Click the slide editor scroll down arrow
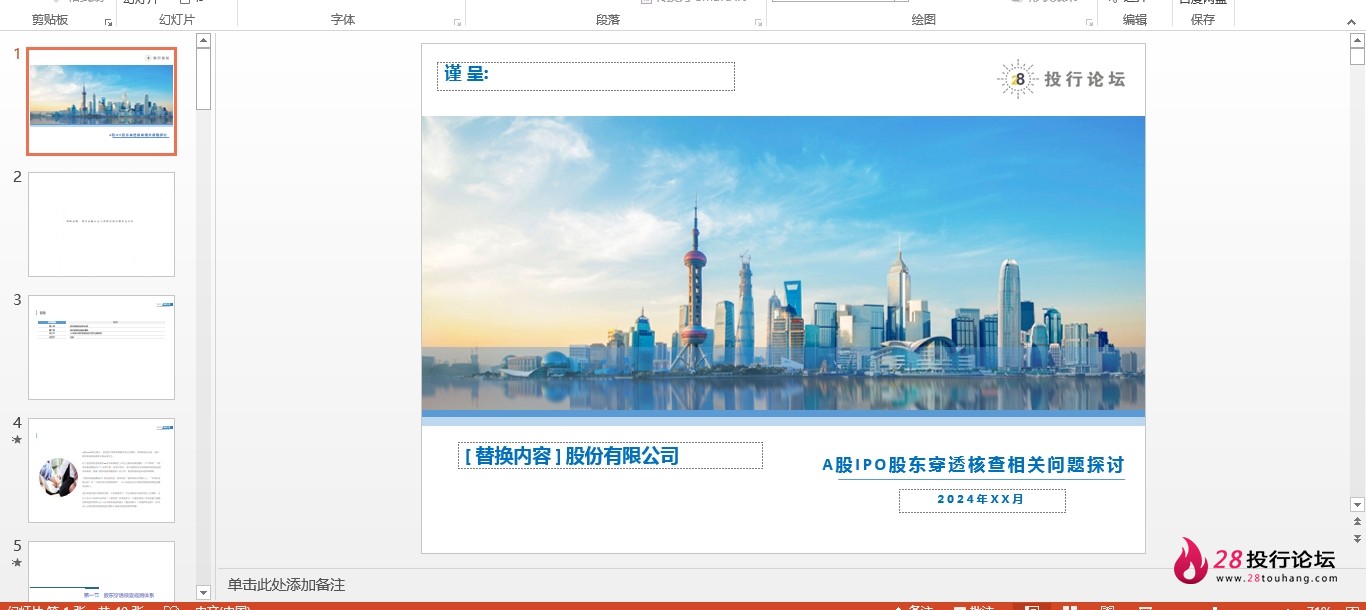This screenshot has width=1366, height=610. click(1357, 505)
